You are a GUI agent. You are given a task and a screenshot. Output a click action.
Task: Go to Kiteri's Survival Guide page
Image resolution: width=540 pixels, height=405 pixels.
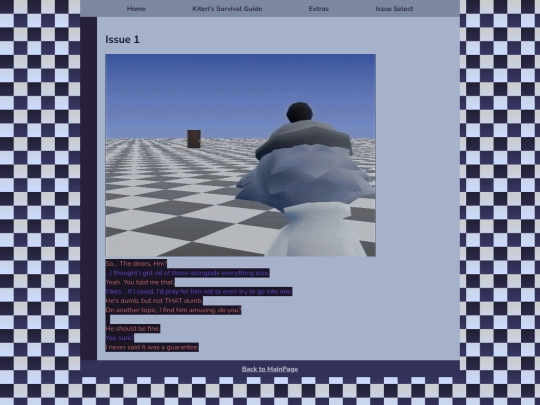[227, 9]
